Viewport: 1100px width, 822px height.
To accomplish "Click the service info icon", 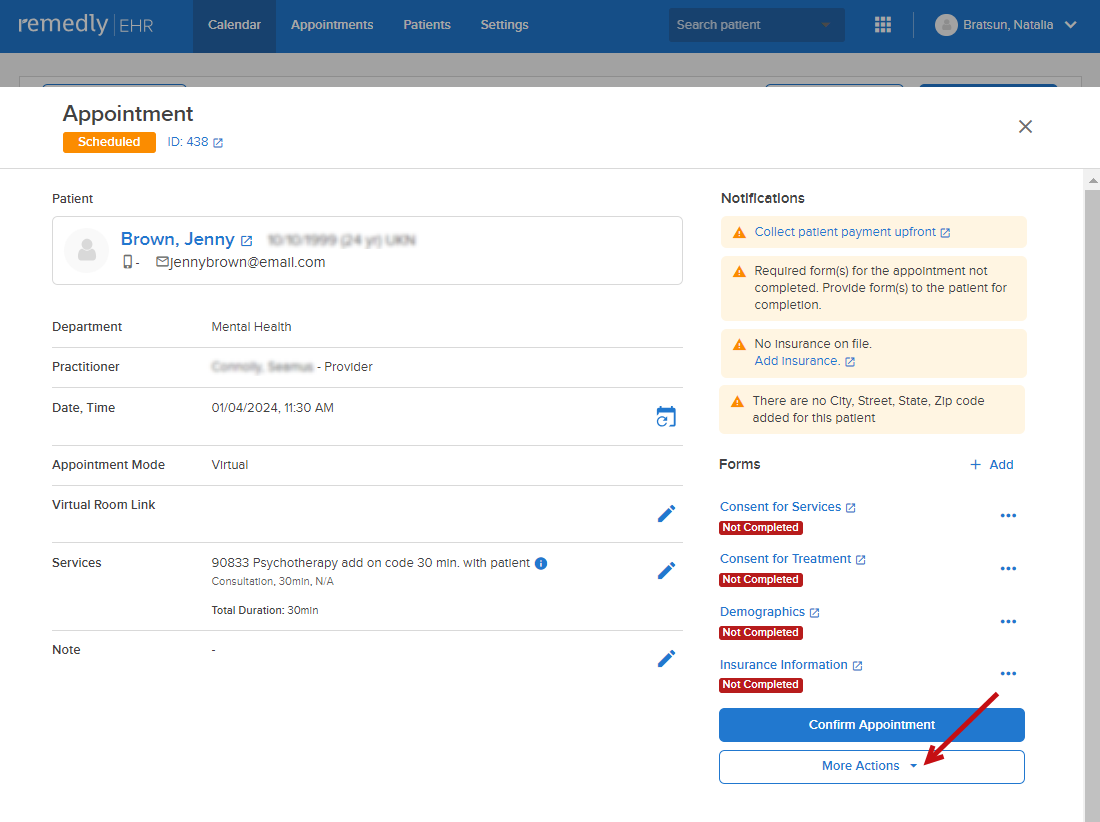I will point(541,563).
